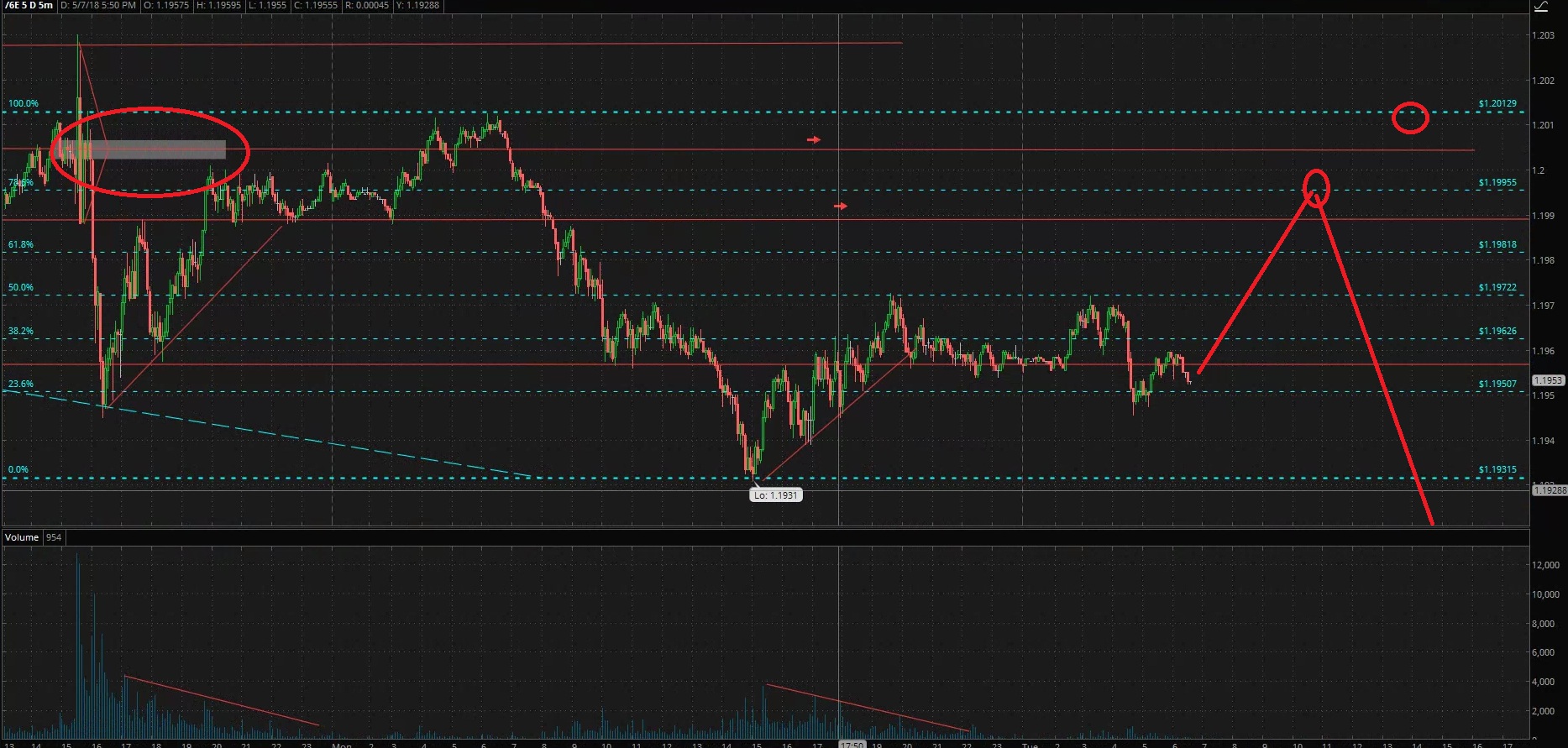Click the 1.198 price axis label
The width and height of the screenshot is (1568, 748).
tap(1544, 261)
